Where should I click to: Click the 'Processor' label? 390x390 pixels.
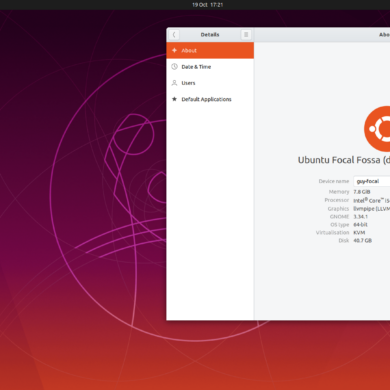pyautogui.click(x=337, y=200)
